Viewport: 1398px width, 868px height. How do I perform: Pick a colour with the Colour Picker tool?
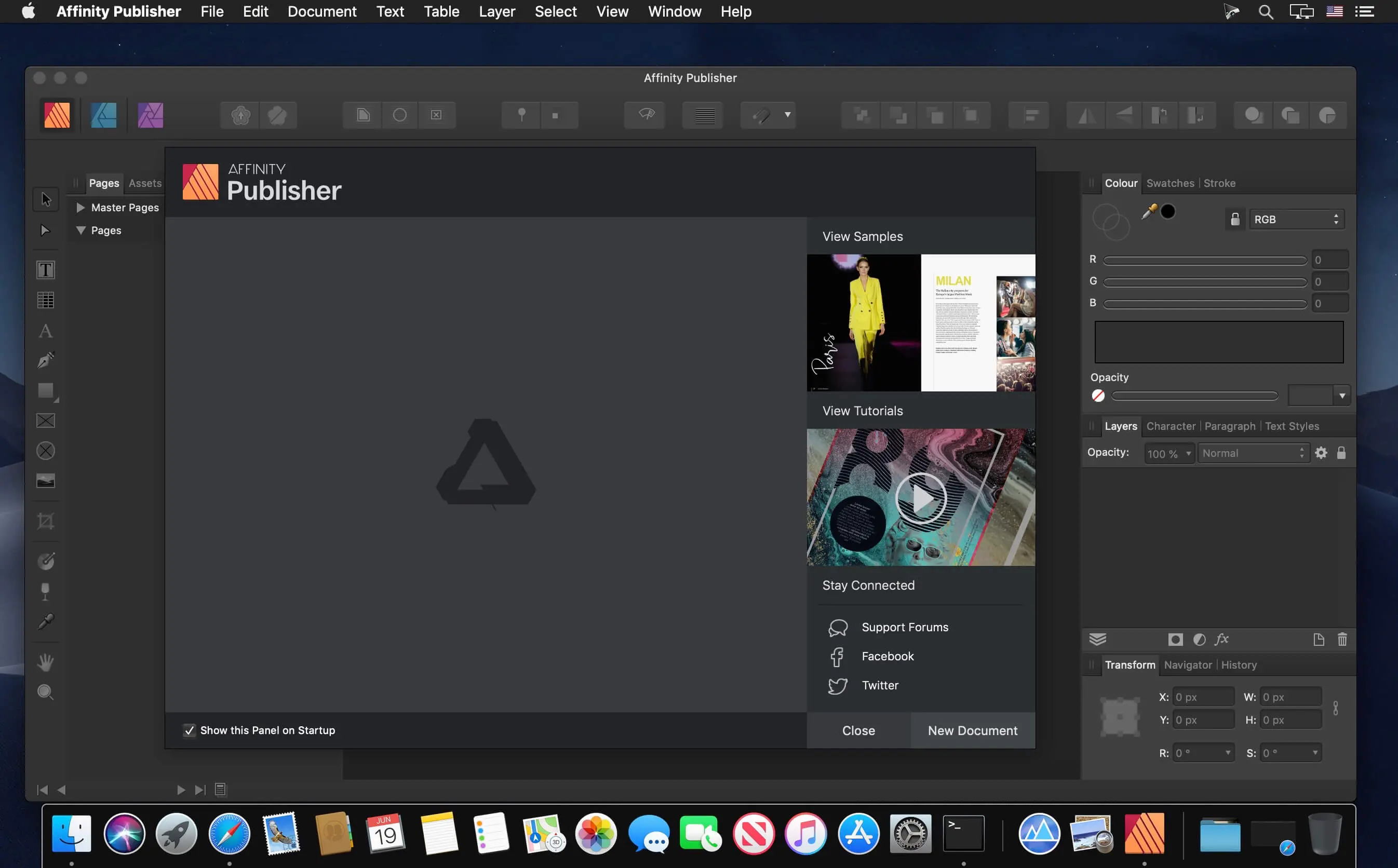[x=45, y=622]
